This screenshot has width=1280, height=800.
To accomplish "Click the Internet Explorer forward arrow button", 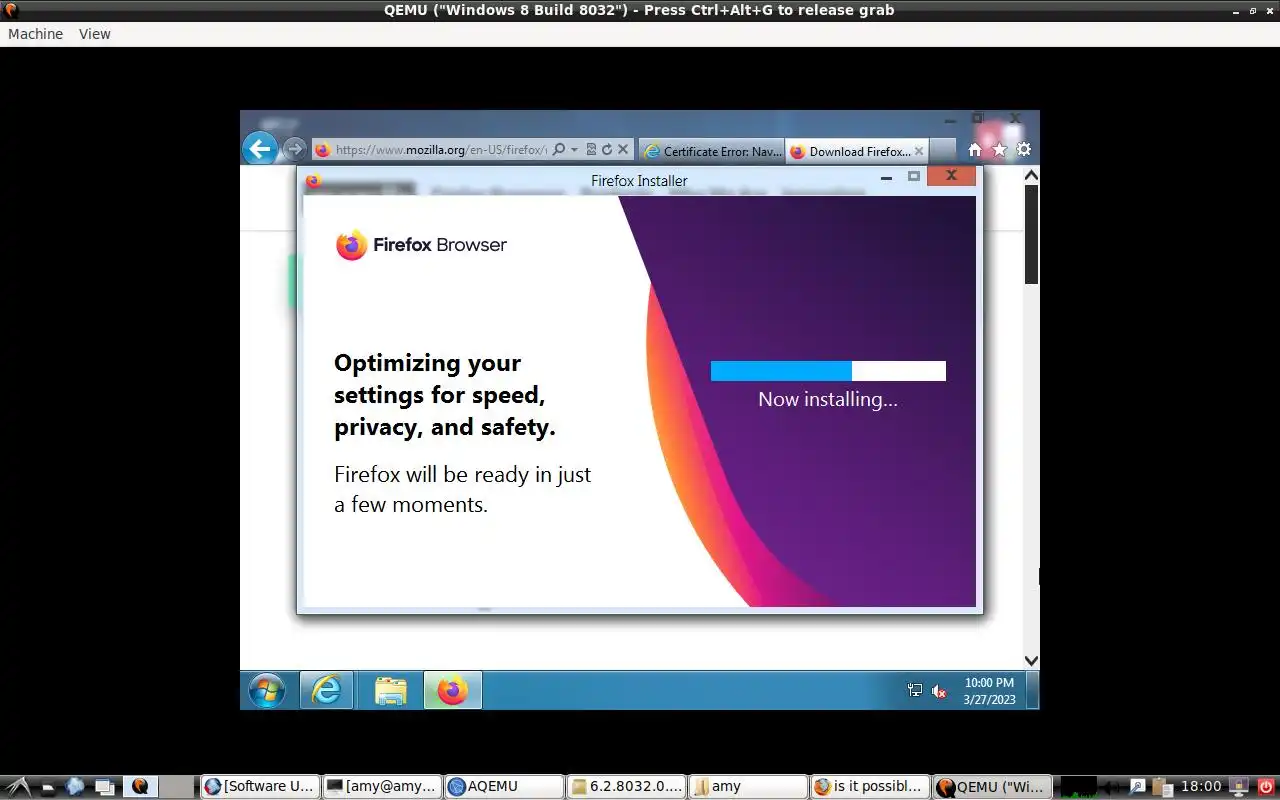I will click(x=294, y=150).
